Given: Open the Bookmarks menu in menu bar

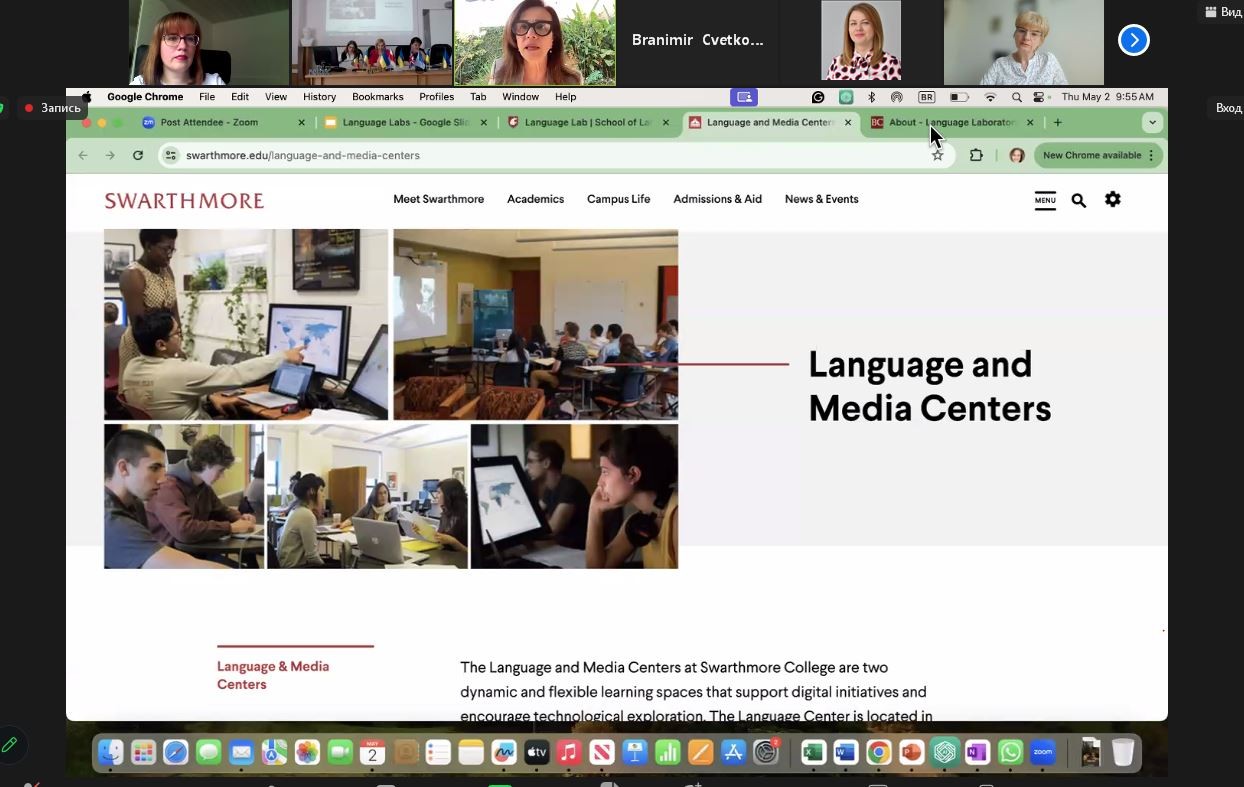Looking at the screenshot, I should point(377,97).
